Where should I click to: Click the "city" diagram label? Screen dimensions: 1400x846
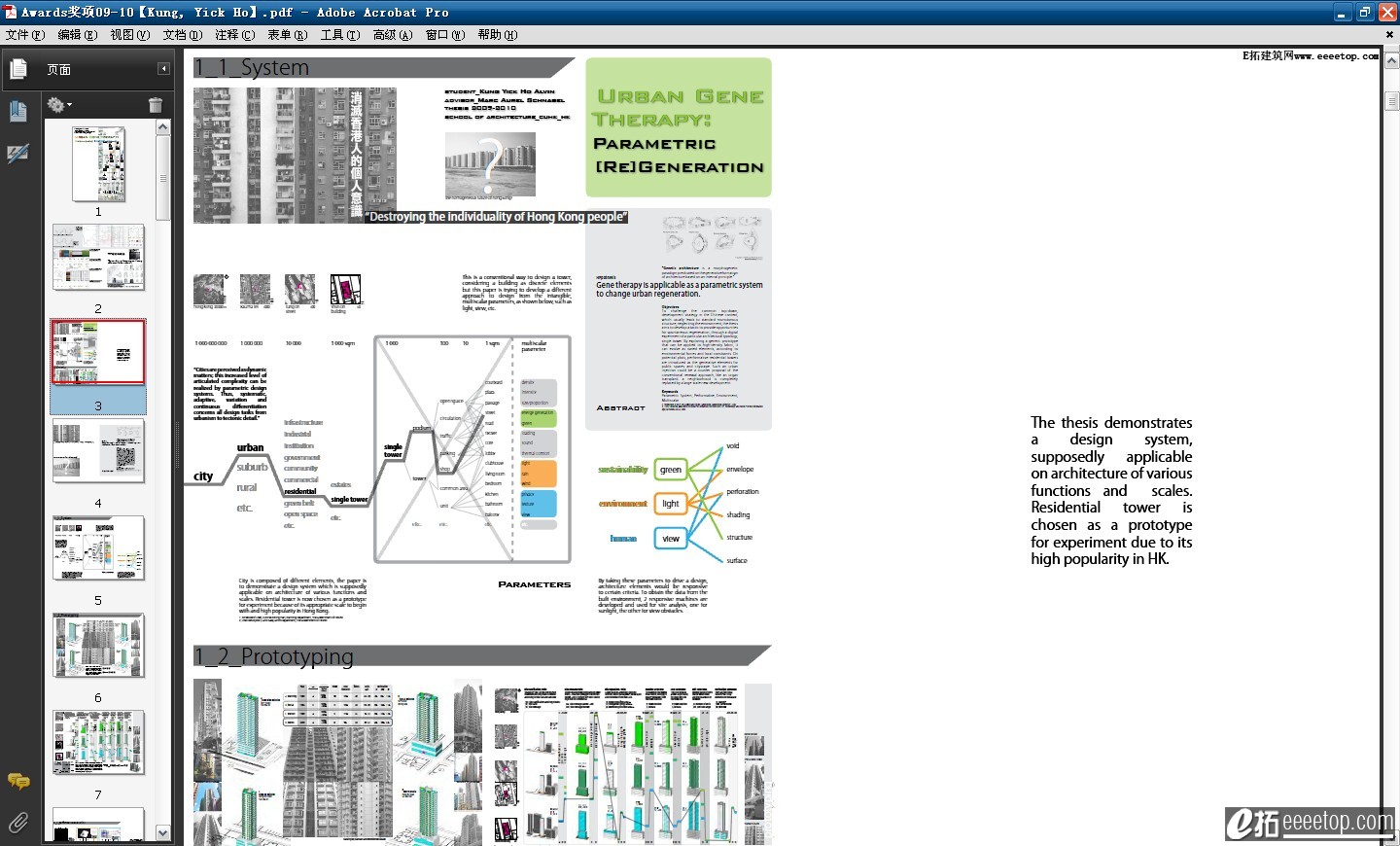coord(203,476)
